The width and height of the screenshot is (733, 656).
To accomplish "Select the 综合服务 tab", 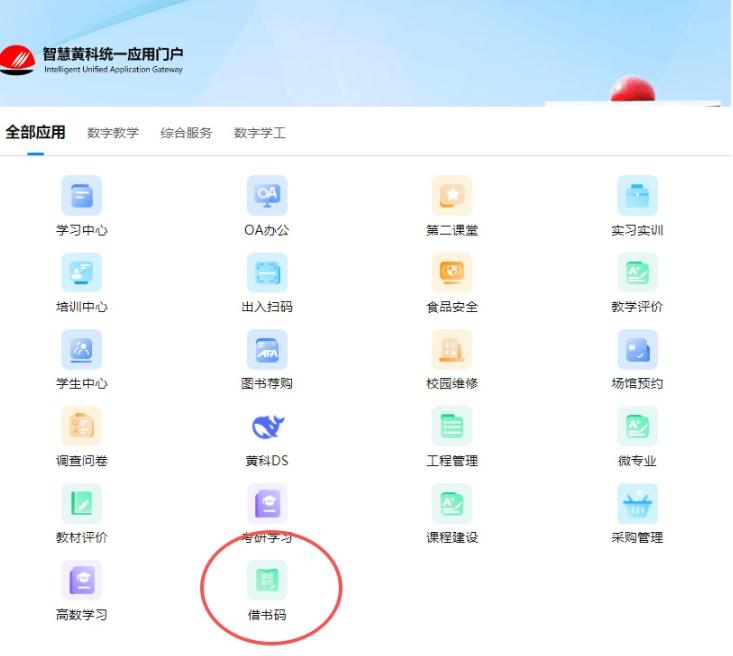I will [186, 134].
